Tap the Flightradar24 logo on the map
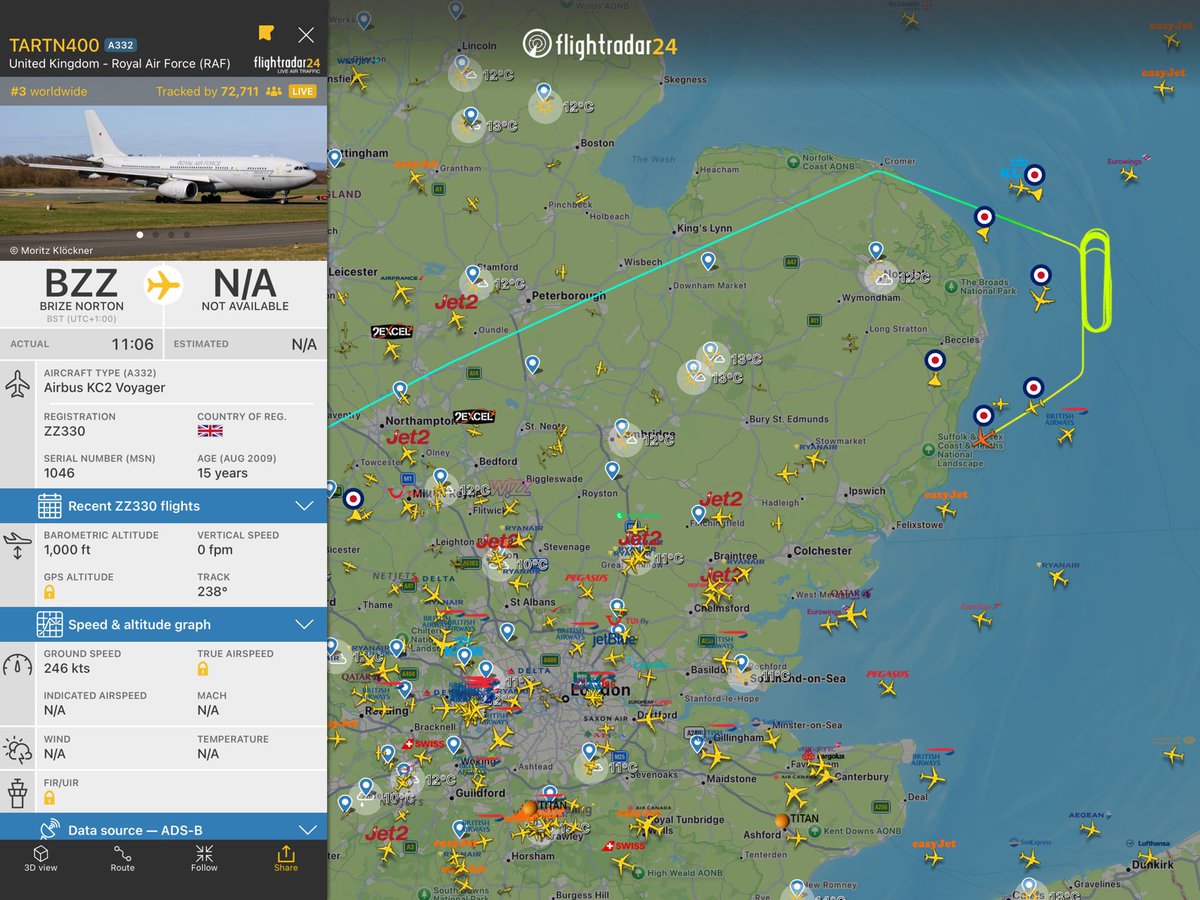Viewport: 1200px width, 900px height. (x=600, y=44)
